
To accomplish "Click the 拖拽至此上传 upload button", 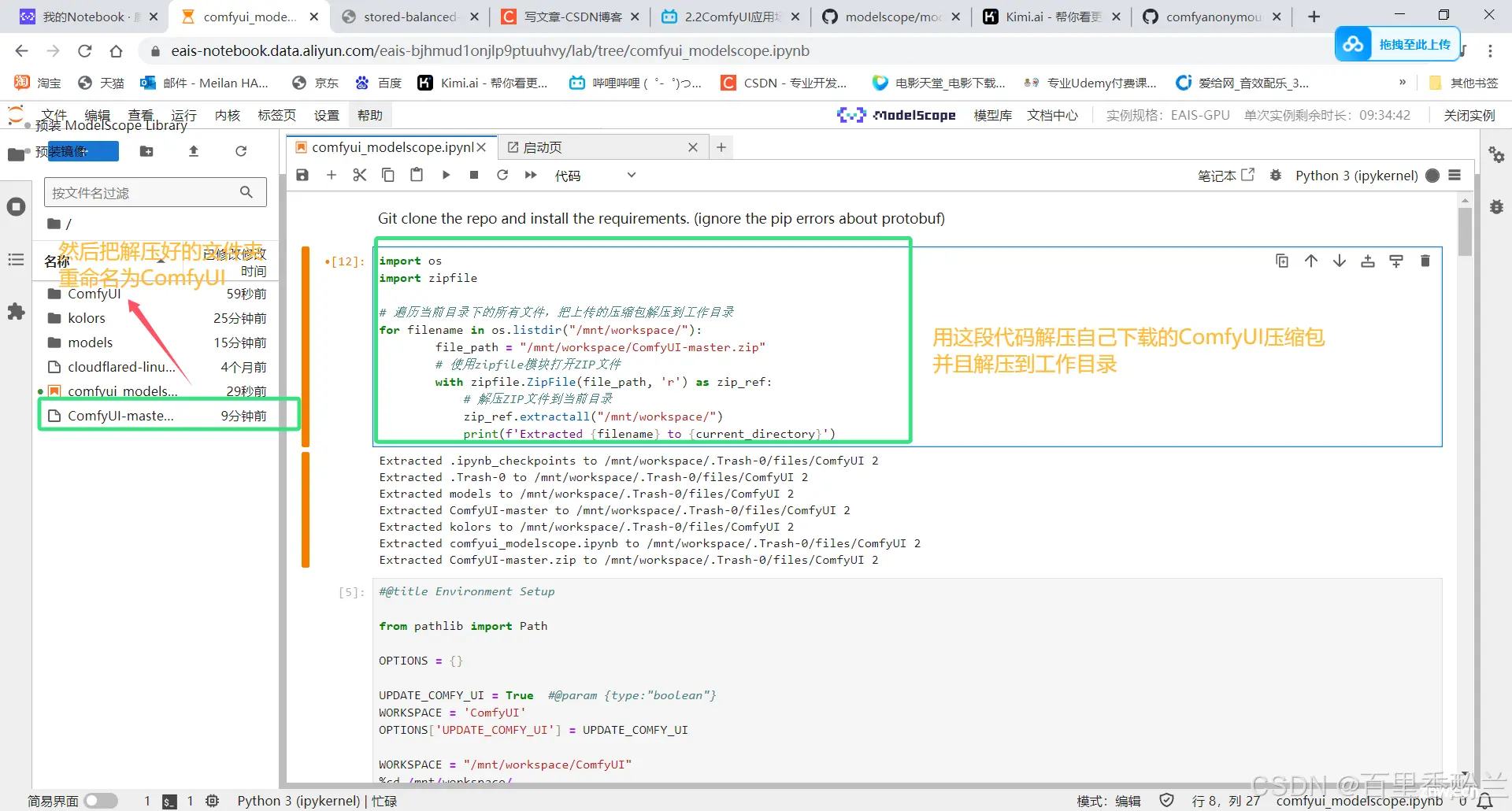I will 1398,44.
